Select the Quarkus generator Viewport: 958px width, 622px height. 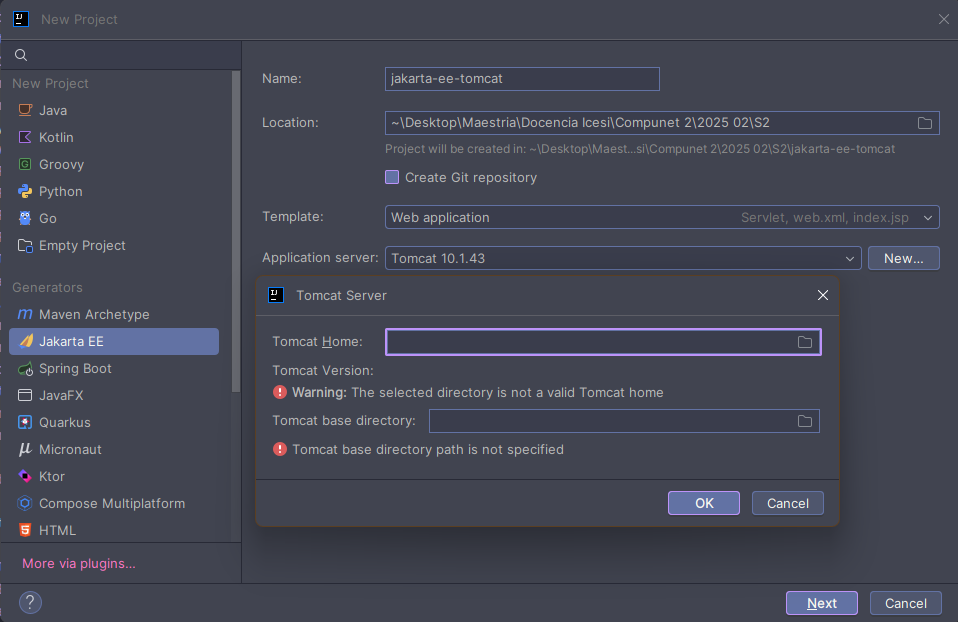(x=66, y=422)
